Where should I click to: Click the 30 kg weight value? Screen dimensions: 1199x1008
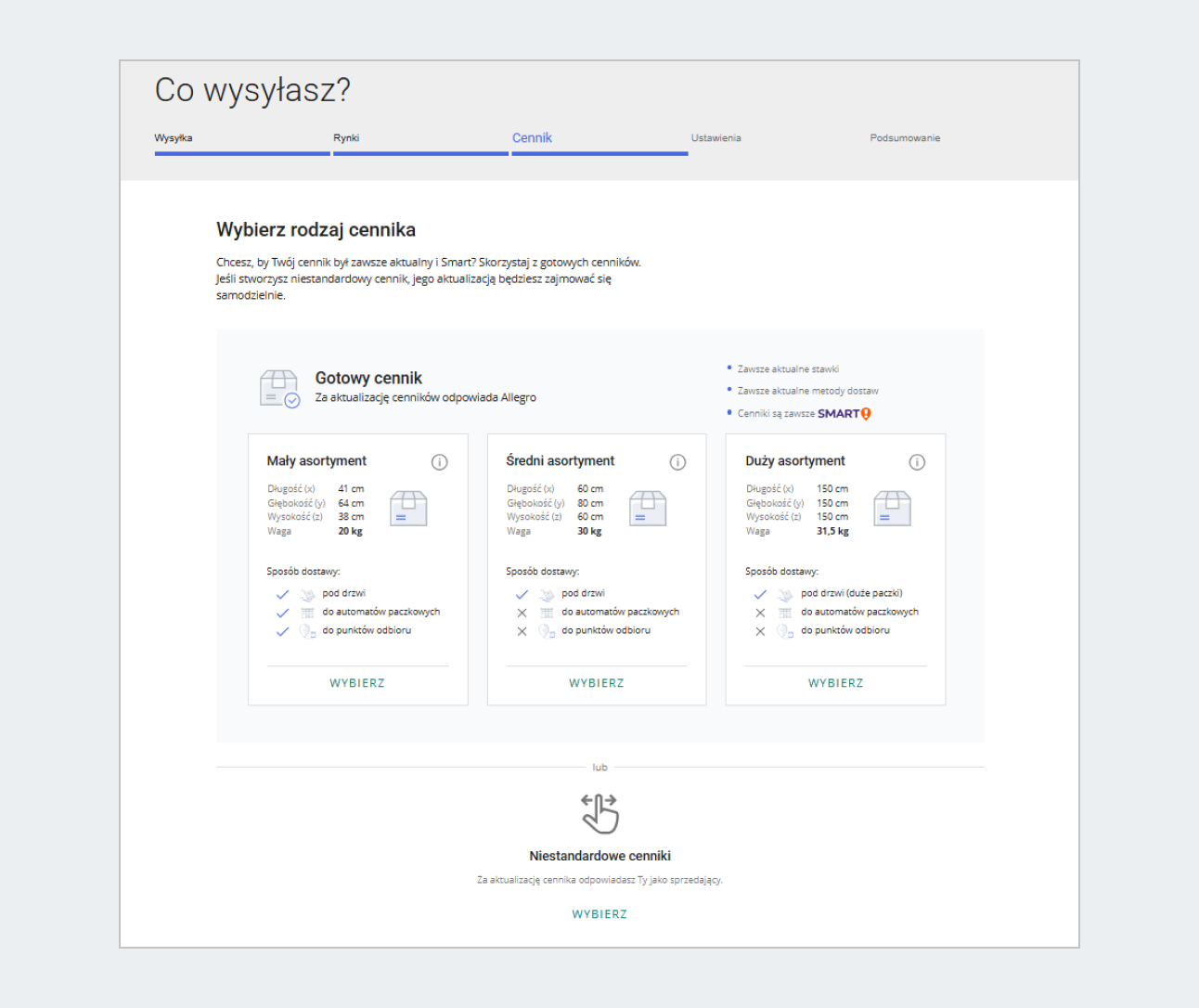coord(589,532)
